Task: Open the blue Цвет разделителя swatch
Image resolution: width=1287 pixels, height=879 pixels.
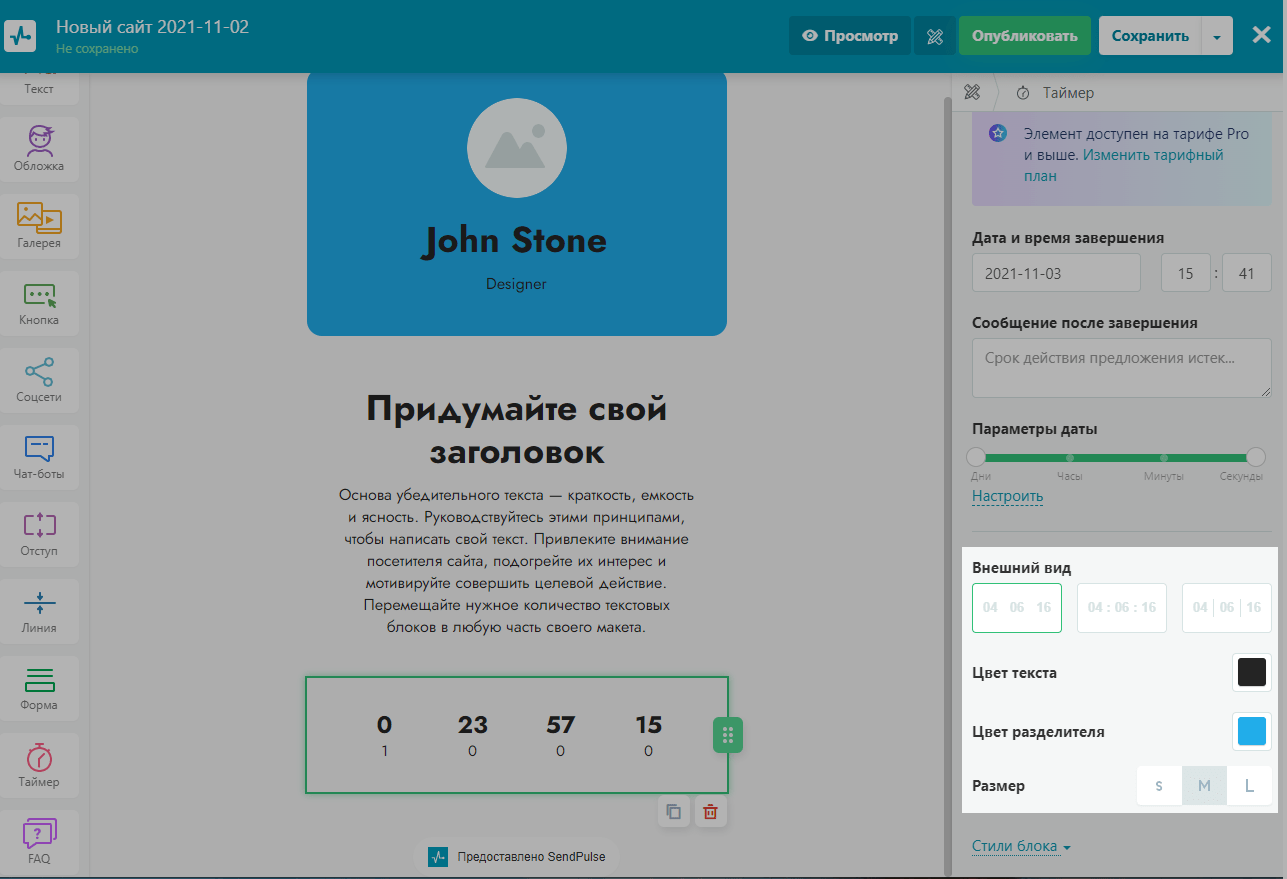Action: [1251, 731]
